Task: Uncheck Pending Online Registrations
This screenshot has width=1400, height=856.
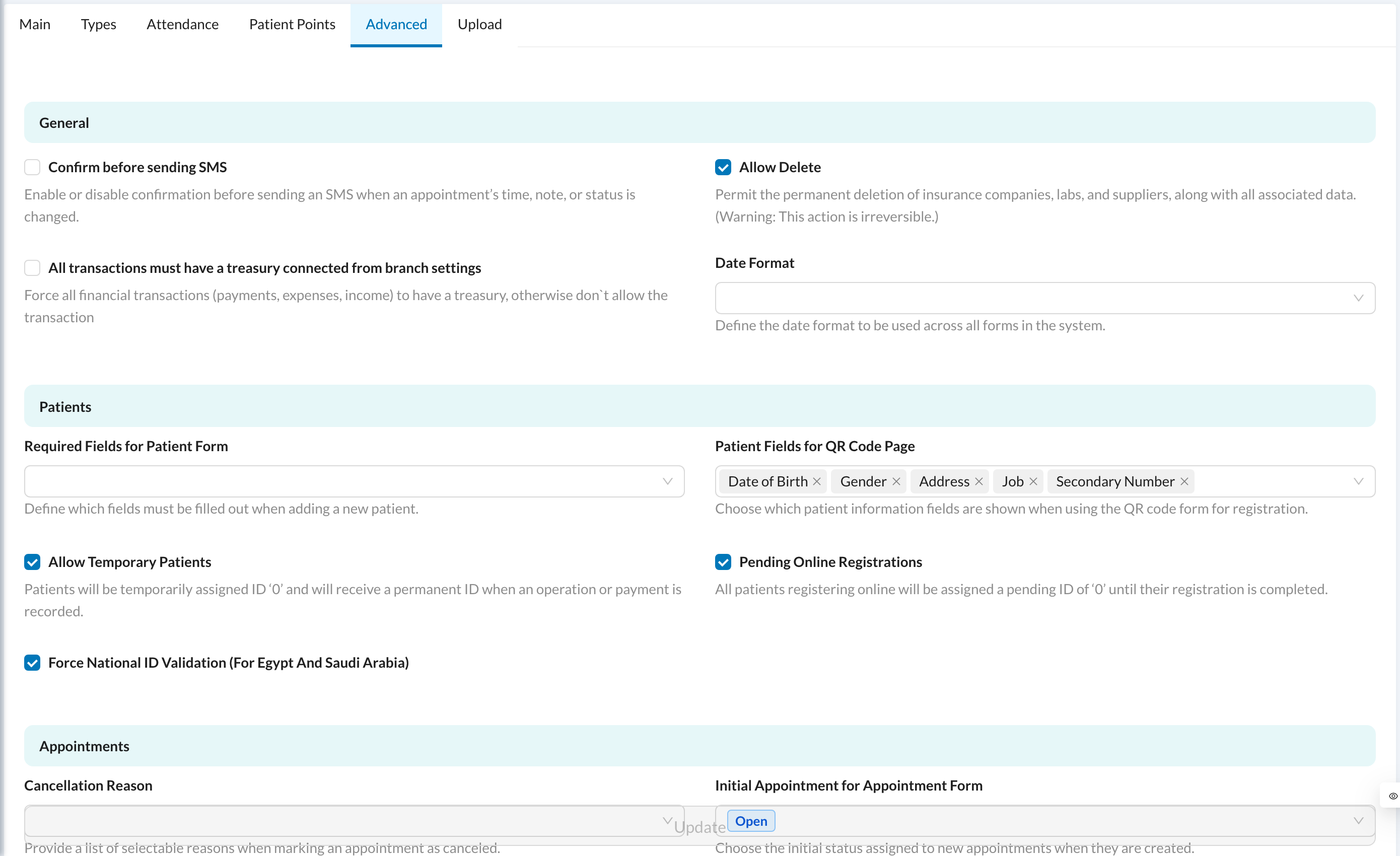Action: [x=723, y=562]
